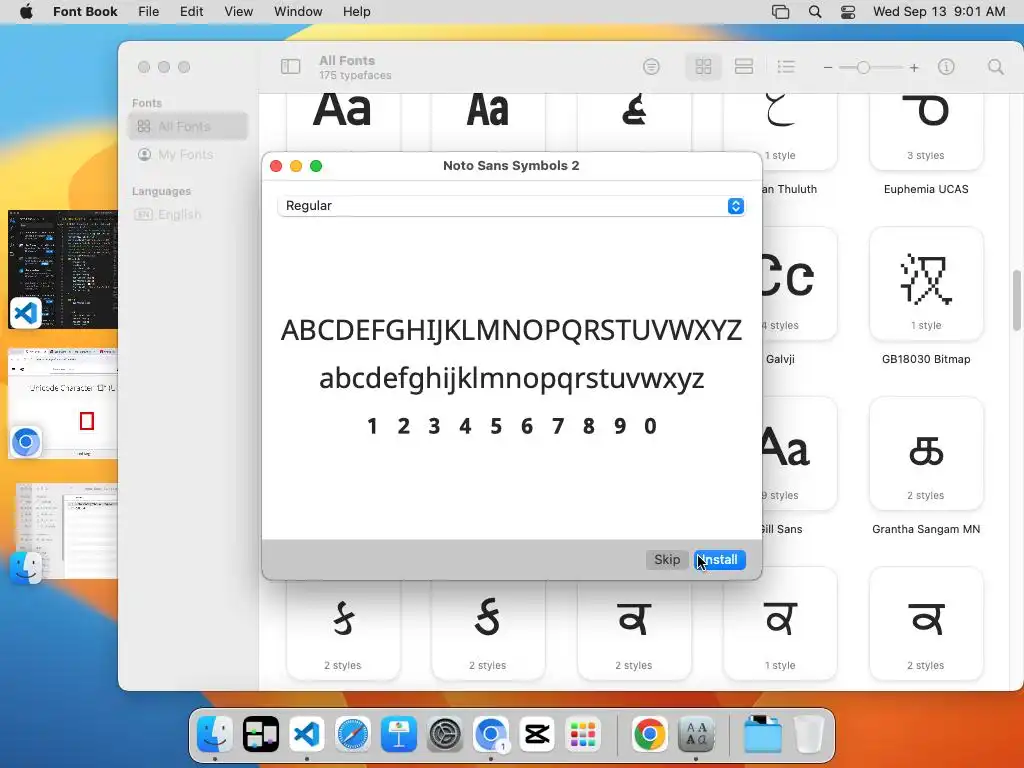The width and height of the screenshot is (1024, 768).
Task: Open Spotlight search in menu bar
Action: (x=814, y=12)
